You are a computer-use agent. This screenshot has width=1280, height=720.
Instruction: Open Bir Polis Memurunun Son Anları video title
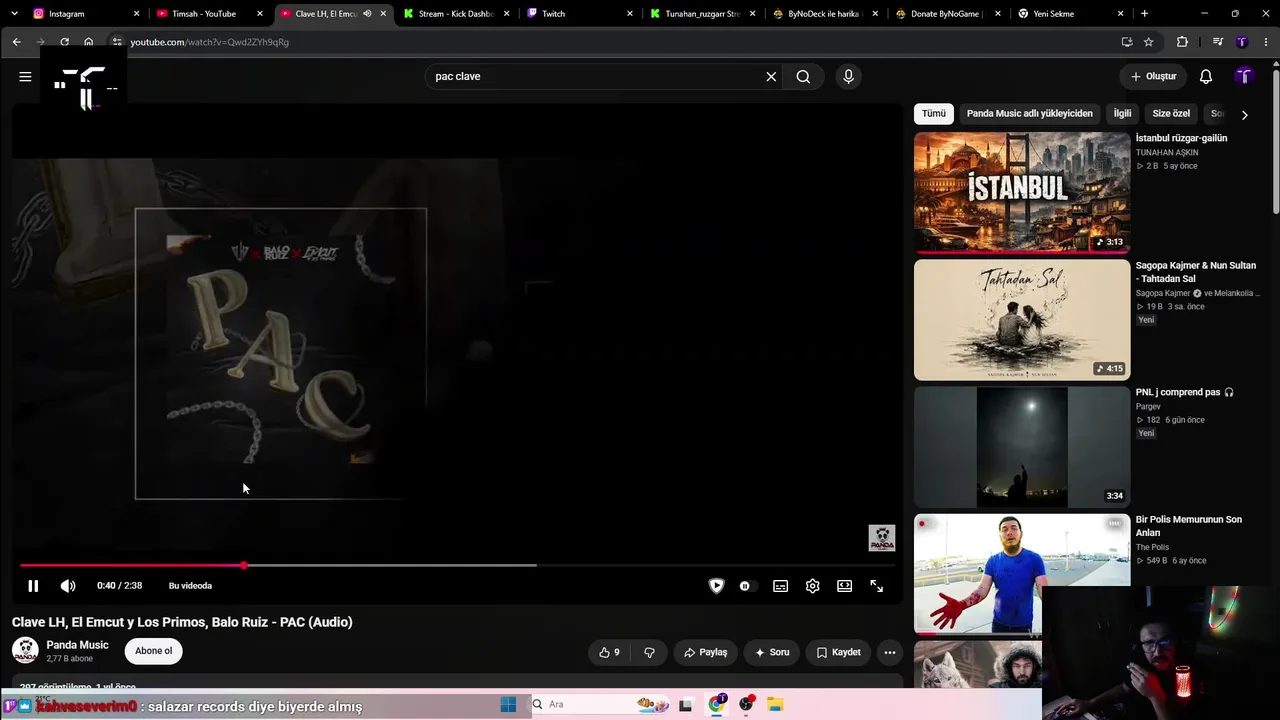1189,526
